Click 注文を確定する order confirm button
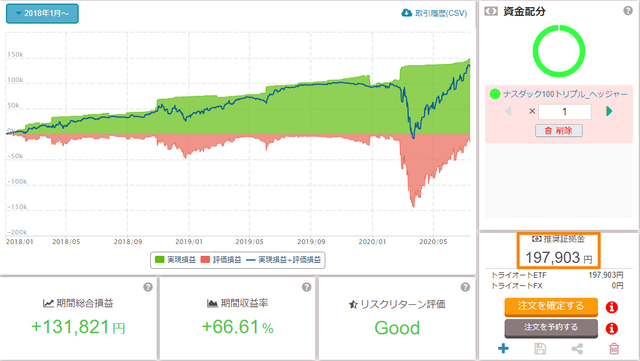 pos(551,307)
